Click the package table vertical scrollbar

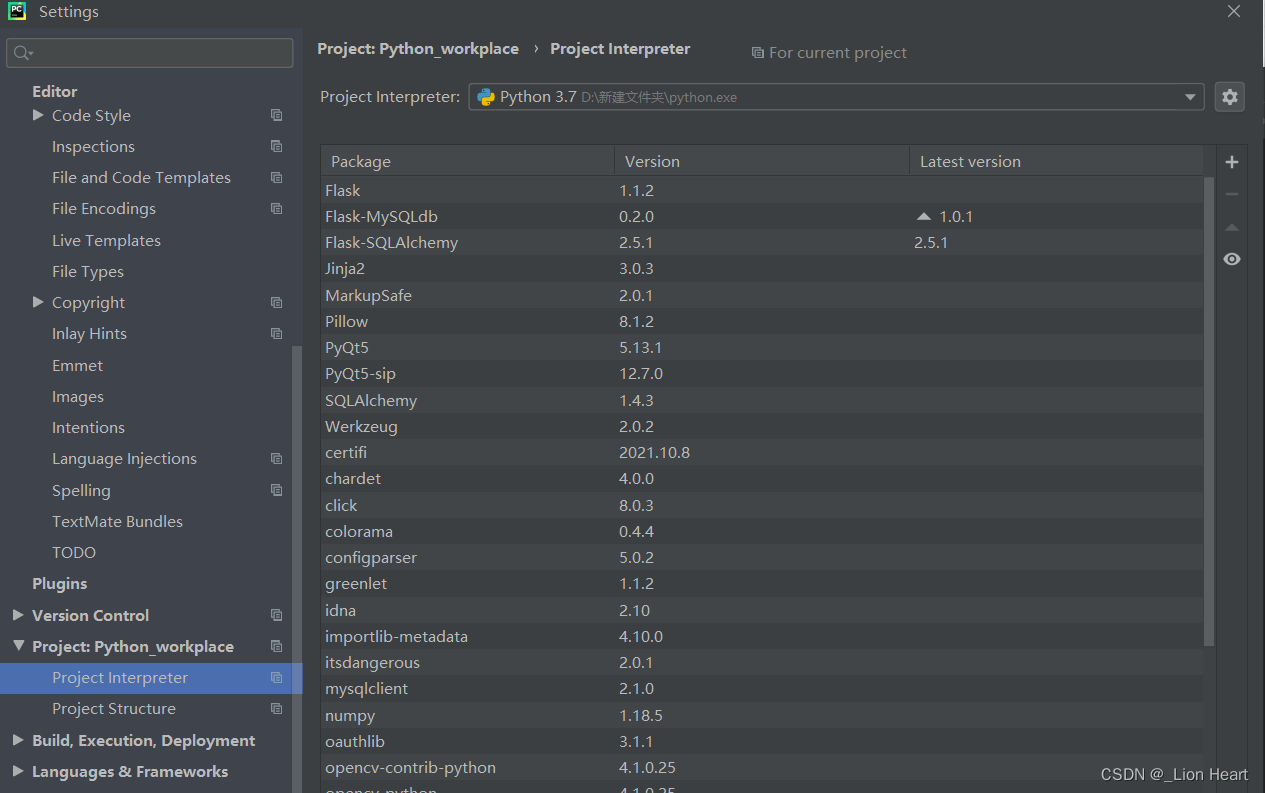point(1209,410)
